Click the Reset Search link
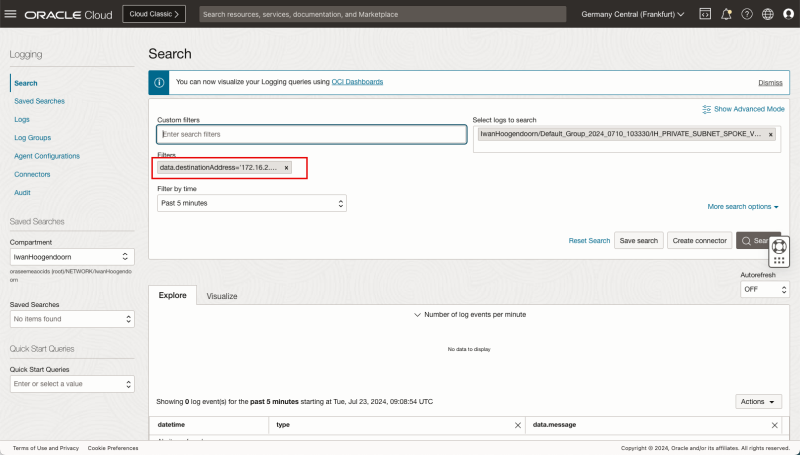Viewport: 800px width, 455px height. coord(589,241)
